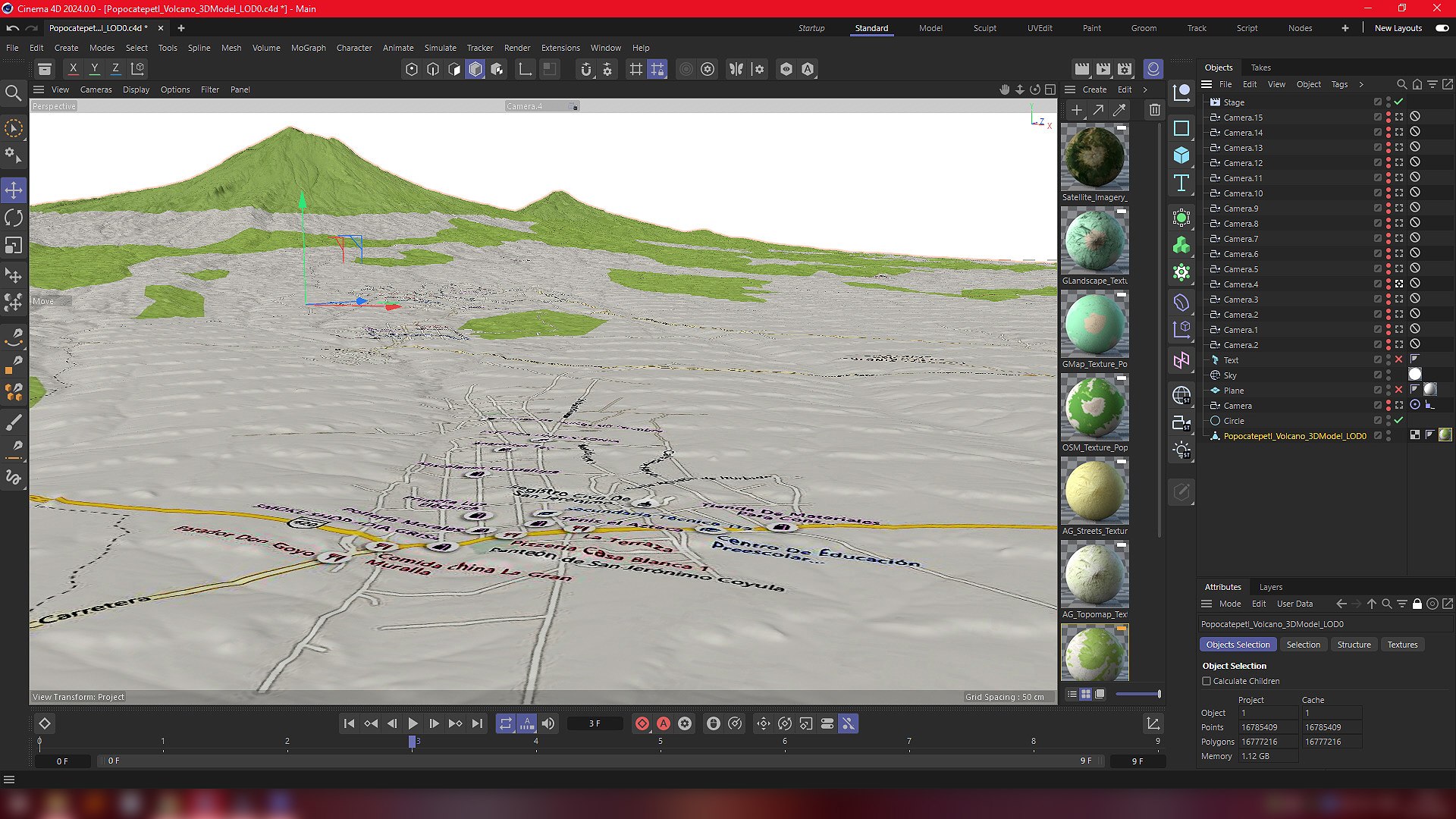Open Edit Render Settings icon
The image size is (1456, 819).
[1125, 69]
